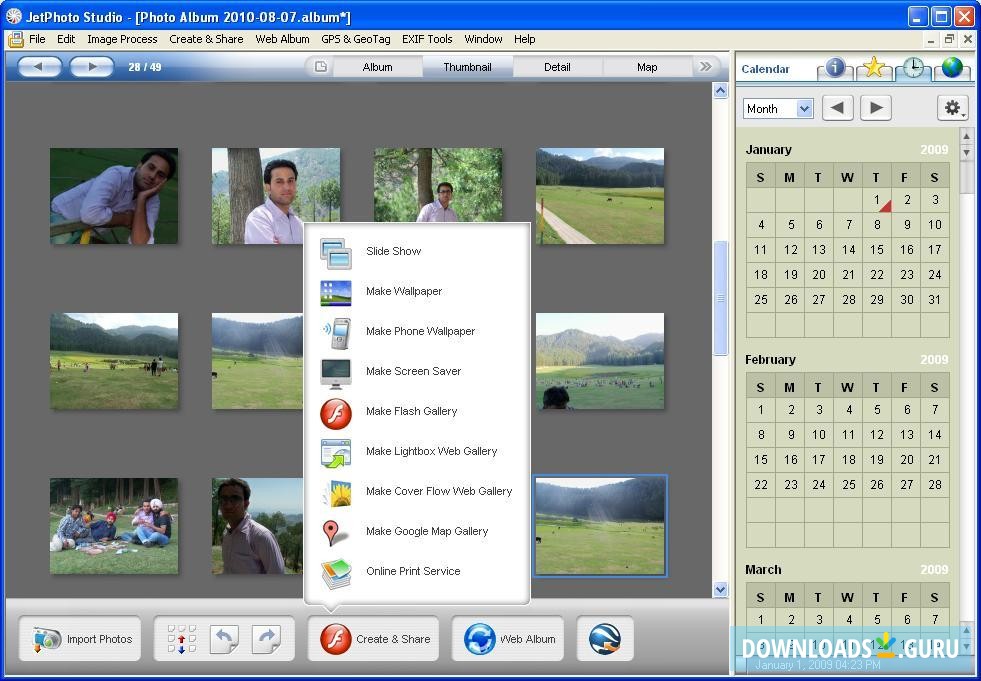
Task: Go to next calendar month
Action: [876, 108]
